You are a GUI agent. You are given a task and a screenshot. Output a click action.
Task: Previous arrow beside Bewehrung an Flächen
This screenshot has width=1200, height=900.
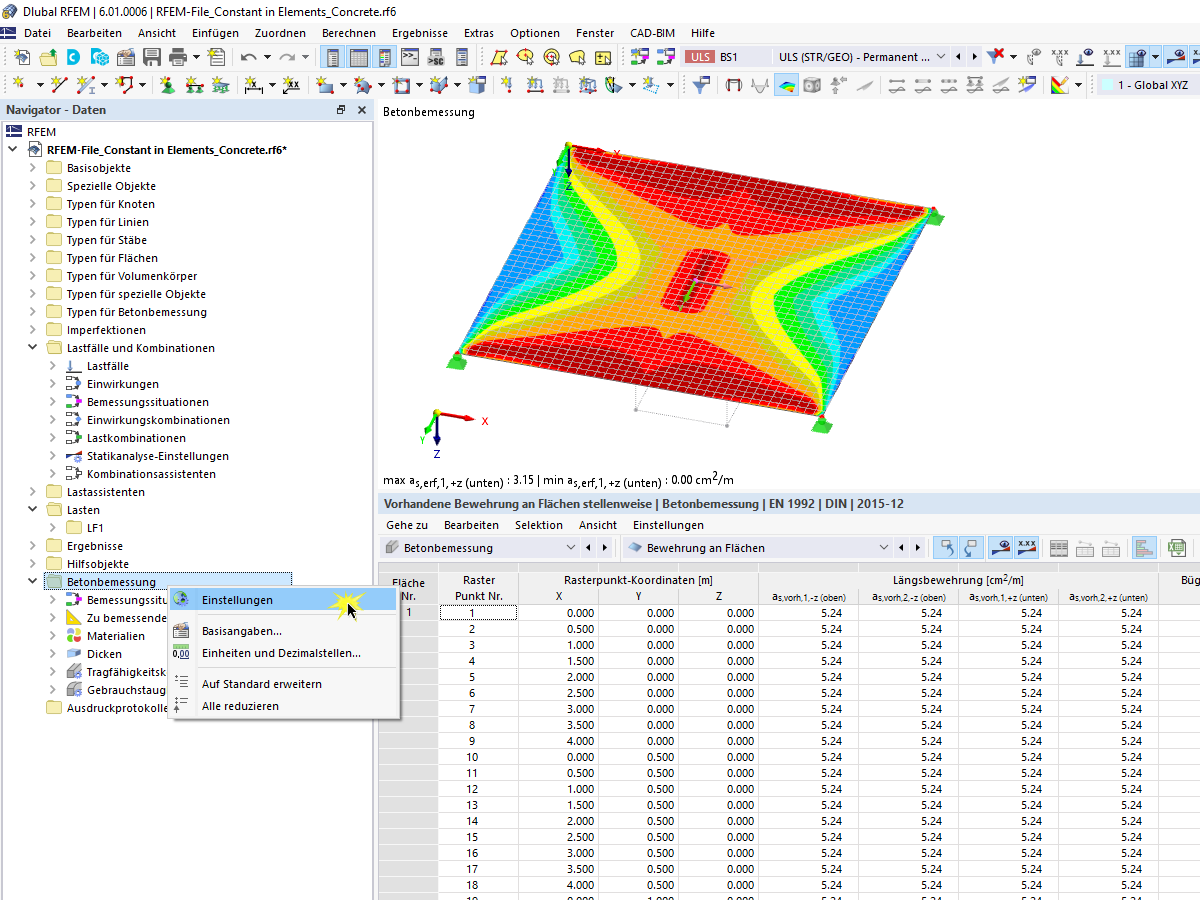coord(902,547)
